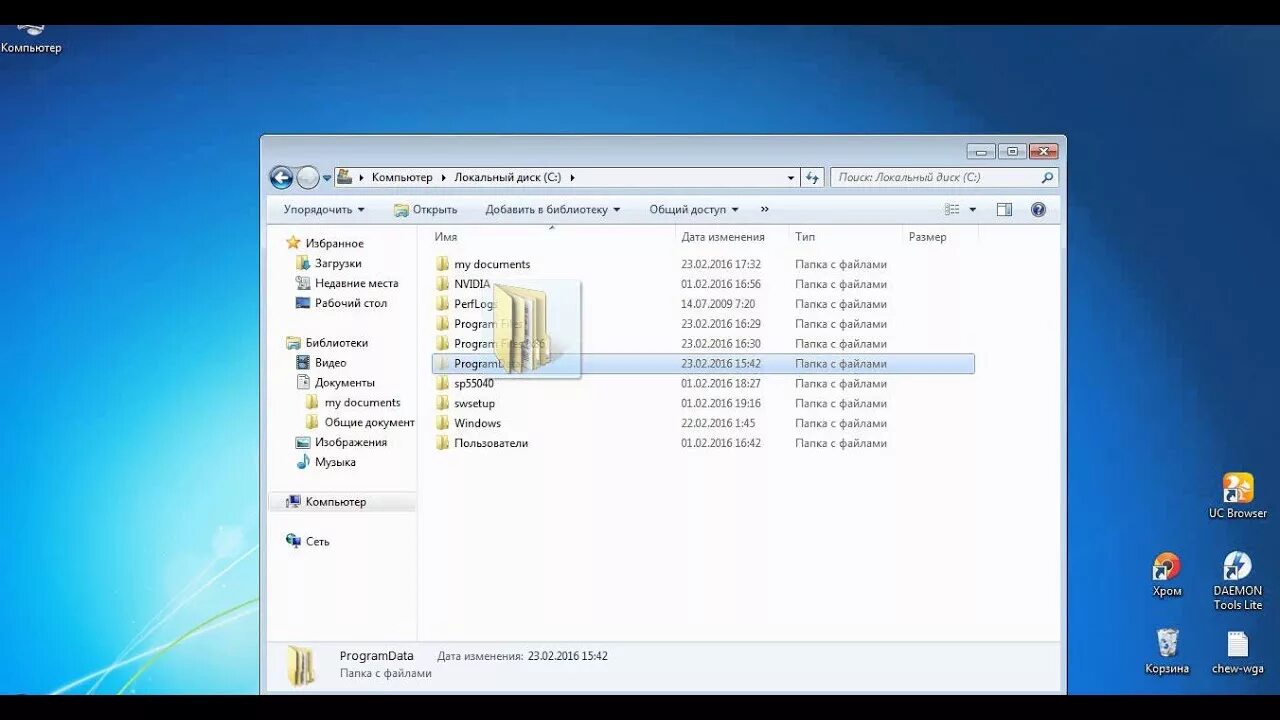Select the Пользователи folder icon
Image resolution: width=1280 pixels, height=720 pixels.
click(x=443, y=443)
